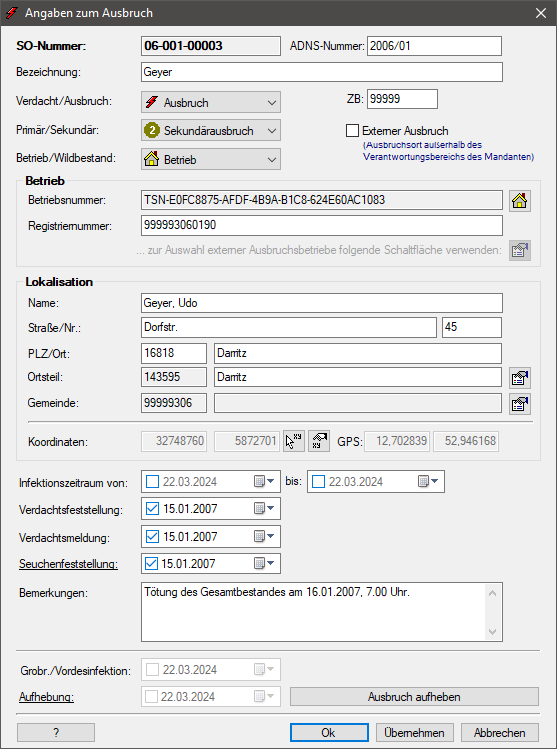The height and width of the screenshot is (749, 557).
Task: Click the Ortsteil name field
Action: pos(358,377)
